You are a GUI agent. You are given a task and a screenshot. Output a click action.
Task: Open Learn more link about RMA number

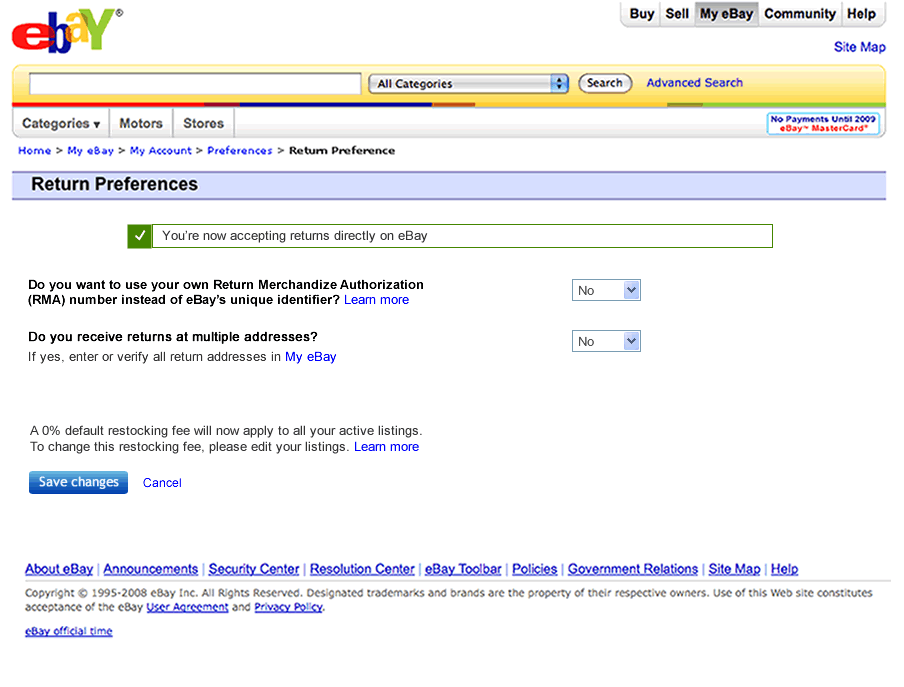tap(376, 300)
